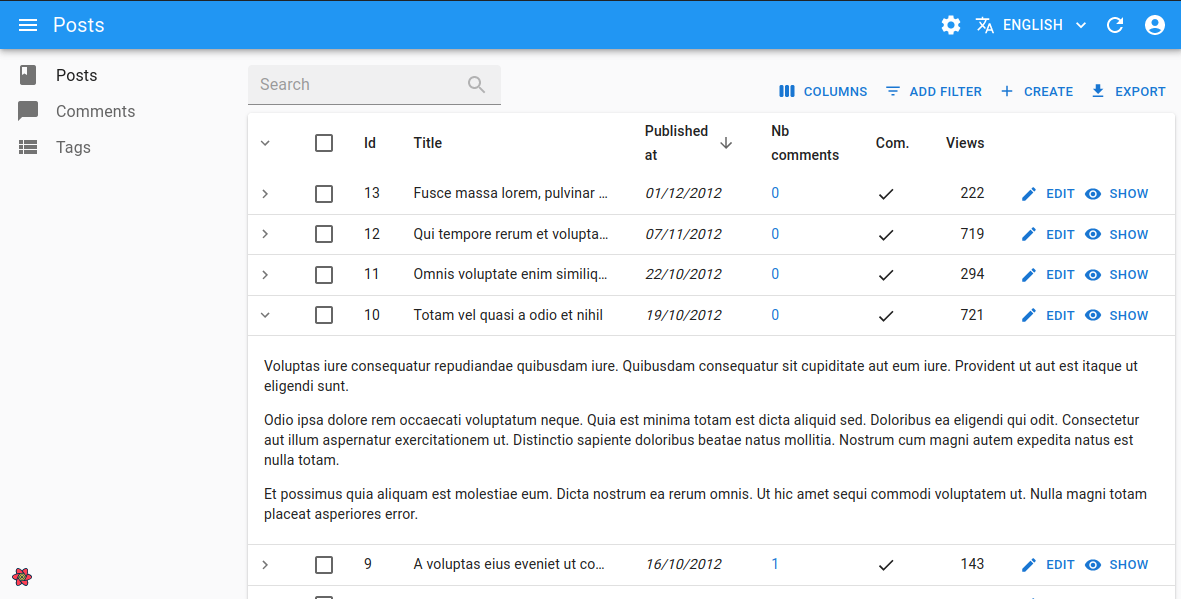Click the settings gear icon

(951, 25)
